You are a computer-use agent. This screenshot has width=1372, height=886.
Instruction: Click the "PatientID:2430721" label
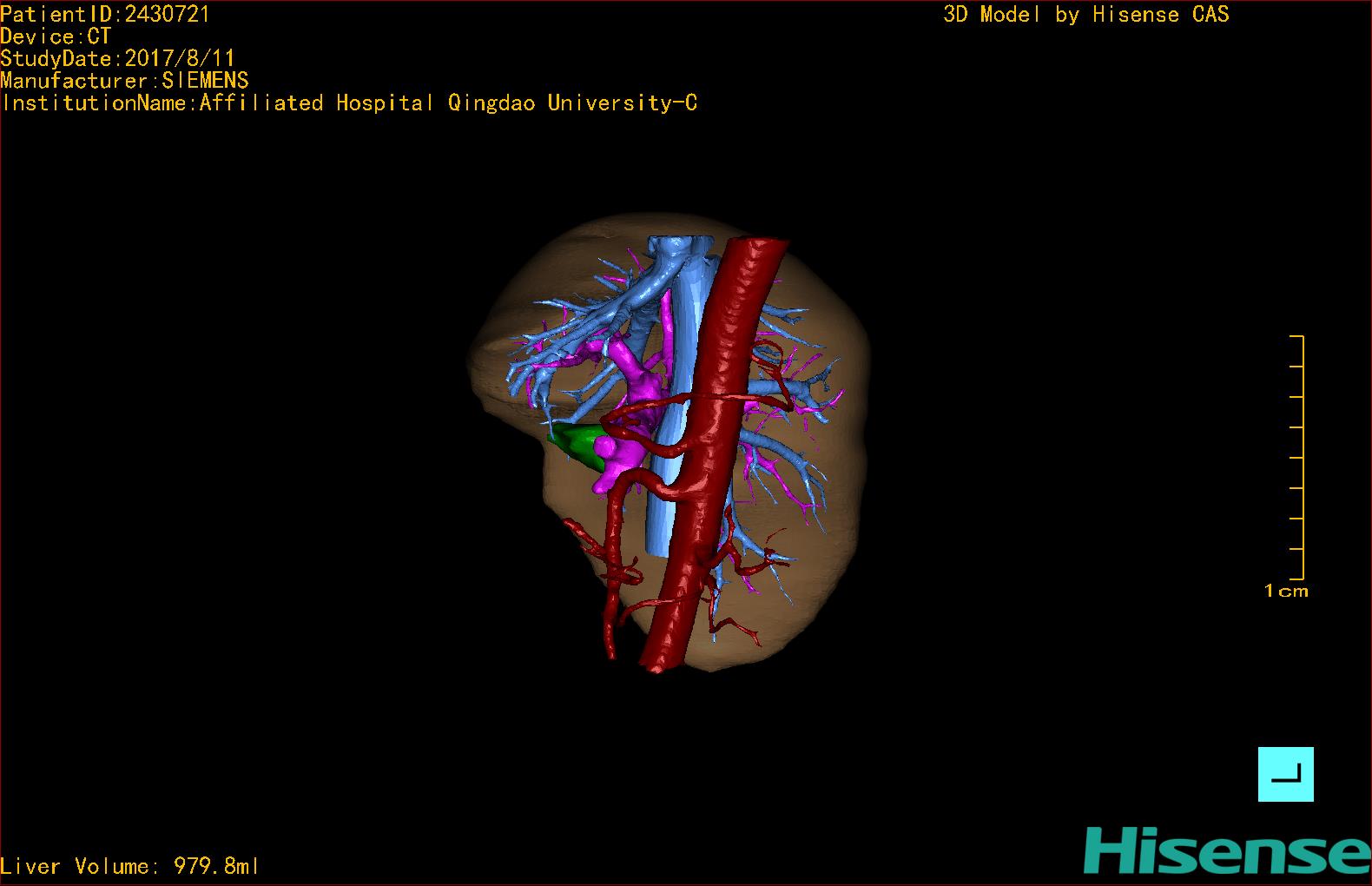(105, 14)
